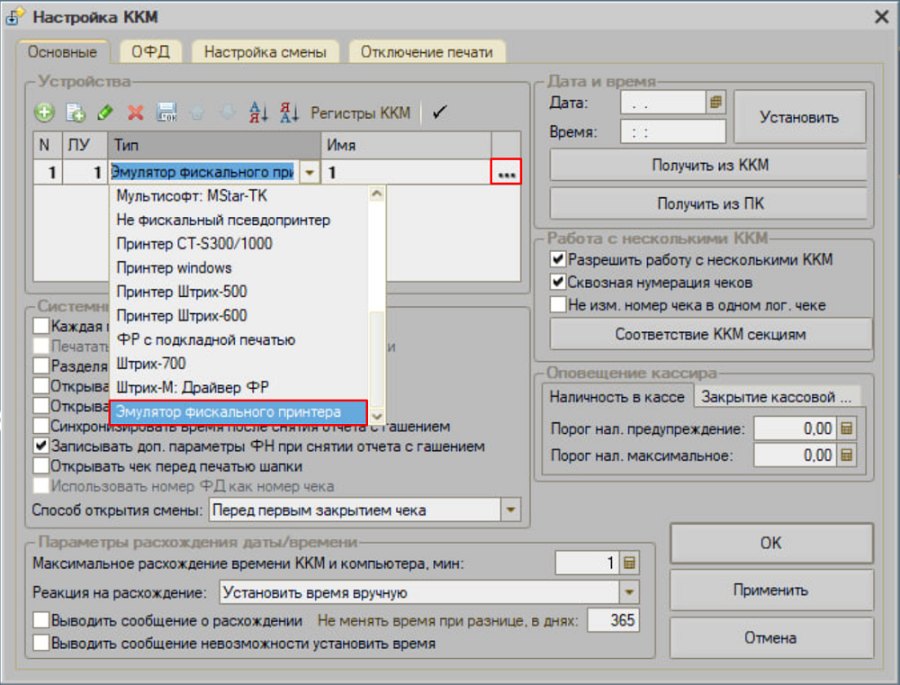Click the greyed move-down arrow icon
Viewport: 900px width, 685px height.
pos(227,113)
